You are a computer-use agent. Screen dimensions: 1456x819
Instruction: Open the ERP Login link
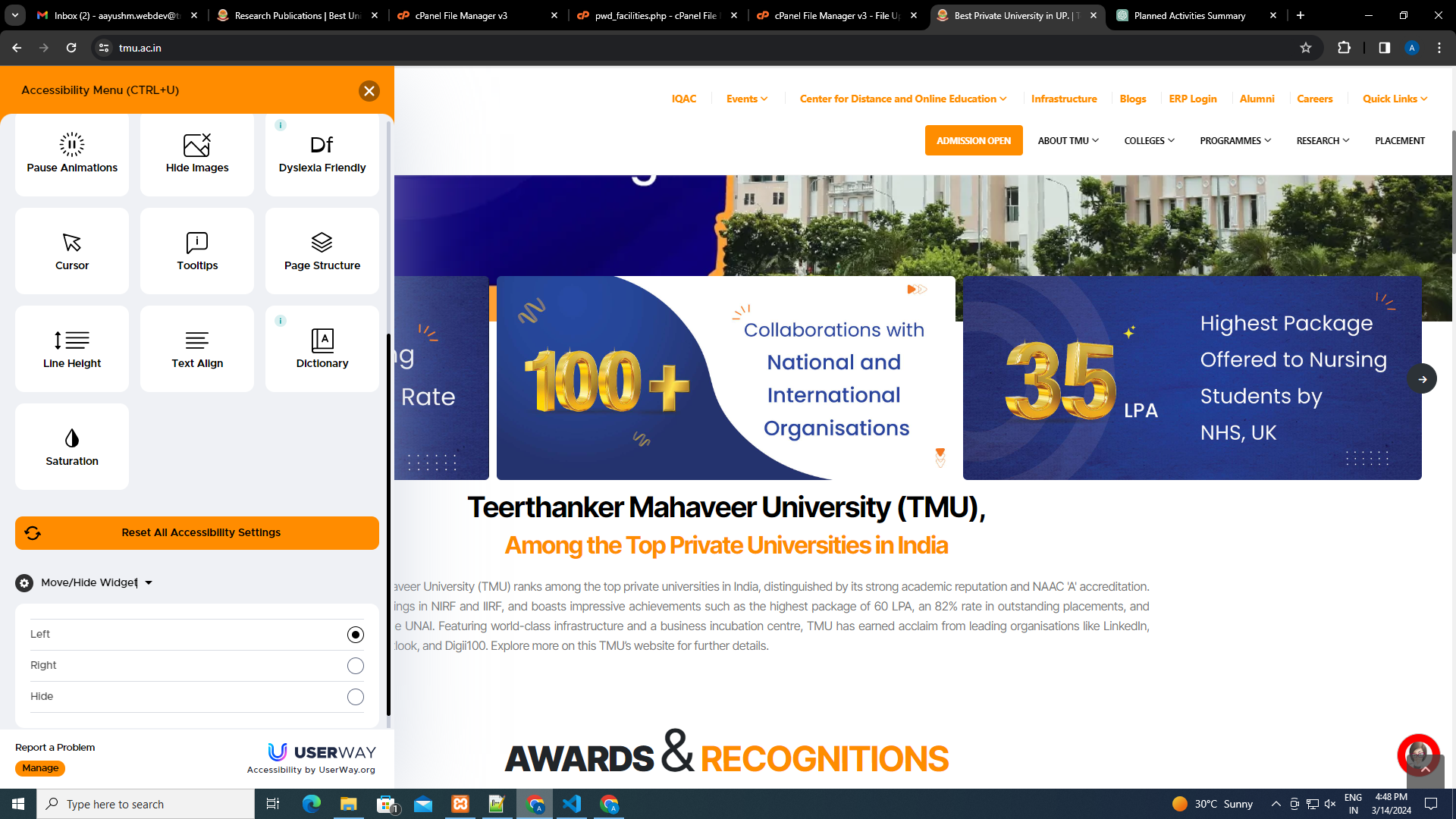tap(1192, 99)
